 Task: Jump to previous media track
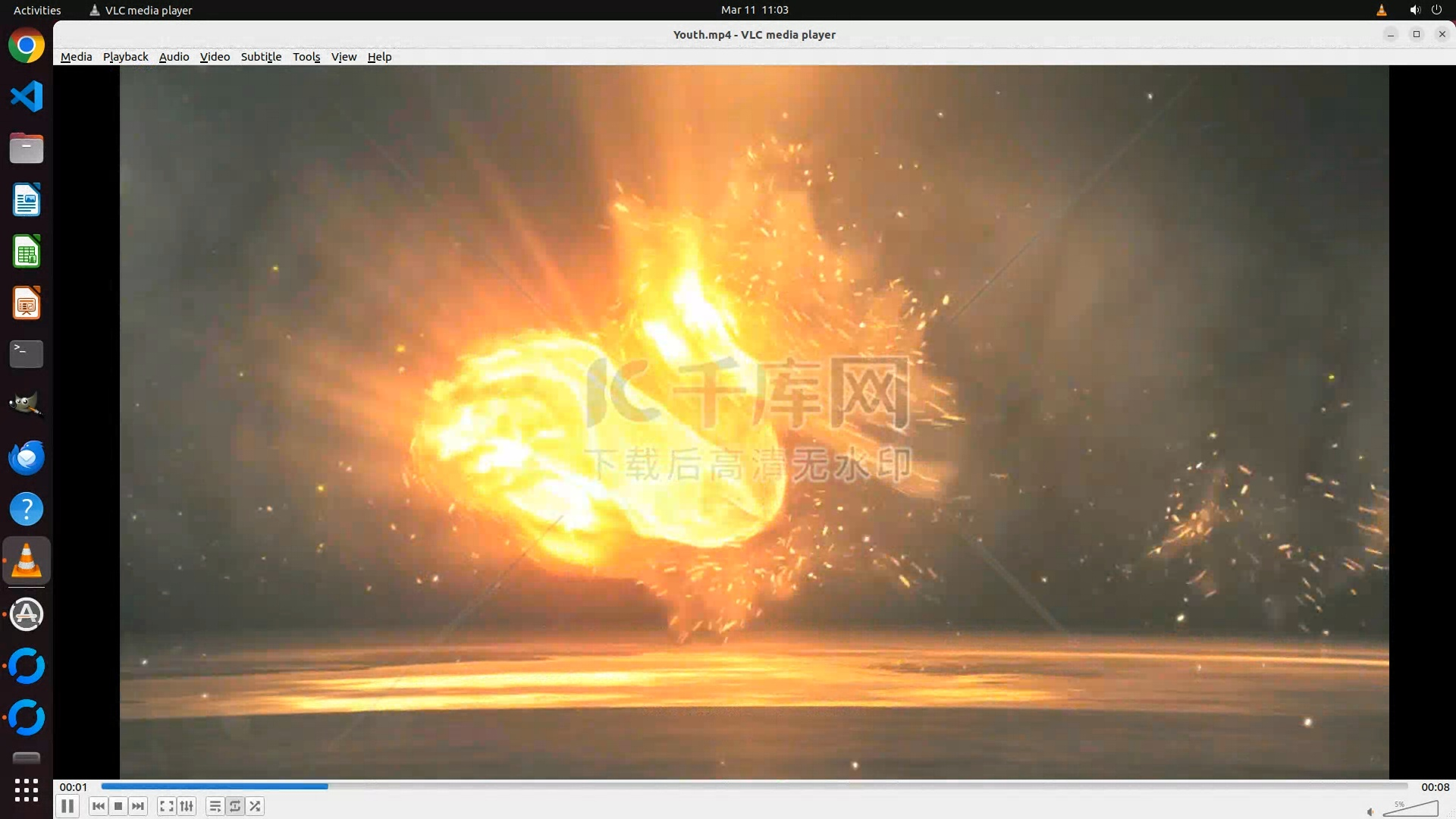click(x=98, y=806)
